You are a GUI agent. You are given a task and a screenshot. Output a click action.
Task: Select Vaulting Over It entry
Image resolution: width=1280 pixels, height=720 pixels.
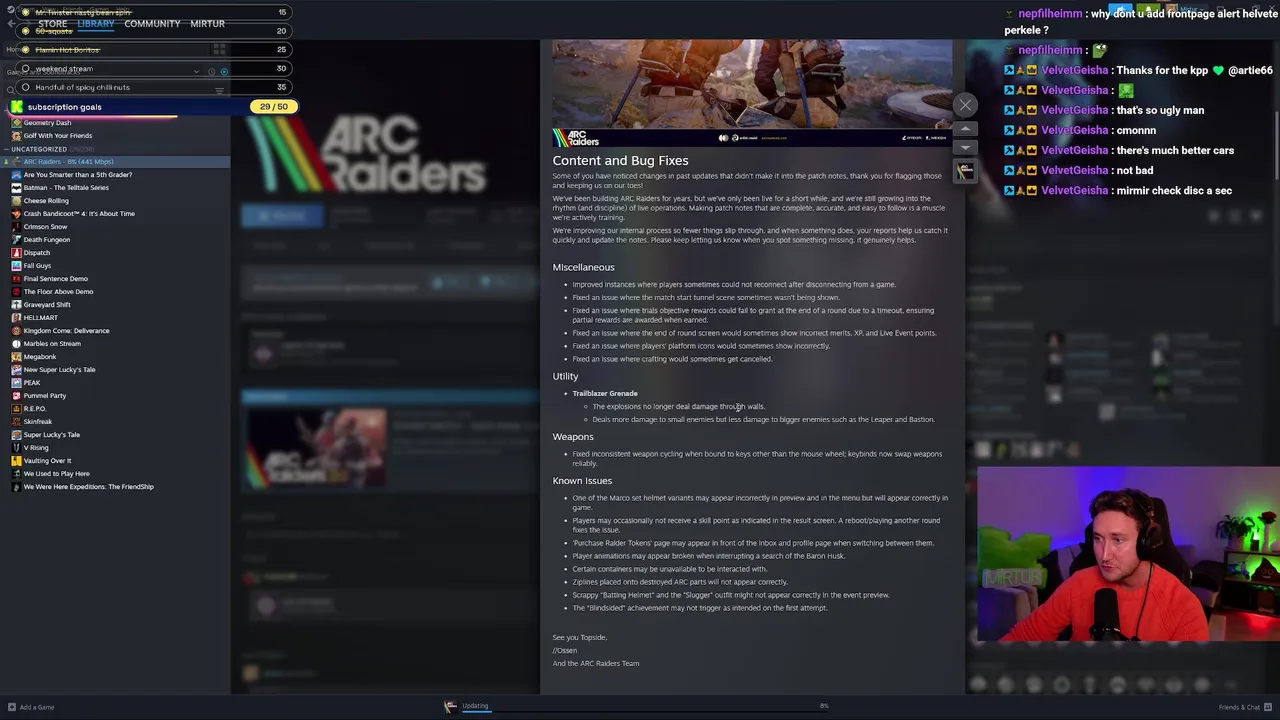[x=47, y=460]
